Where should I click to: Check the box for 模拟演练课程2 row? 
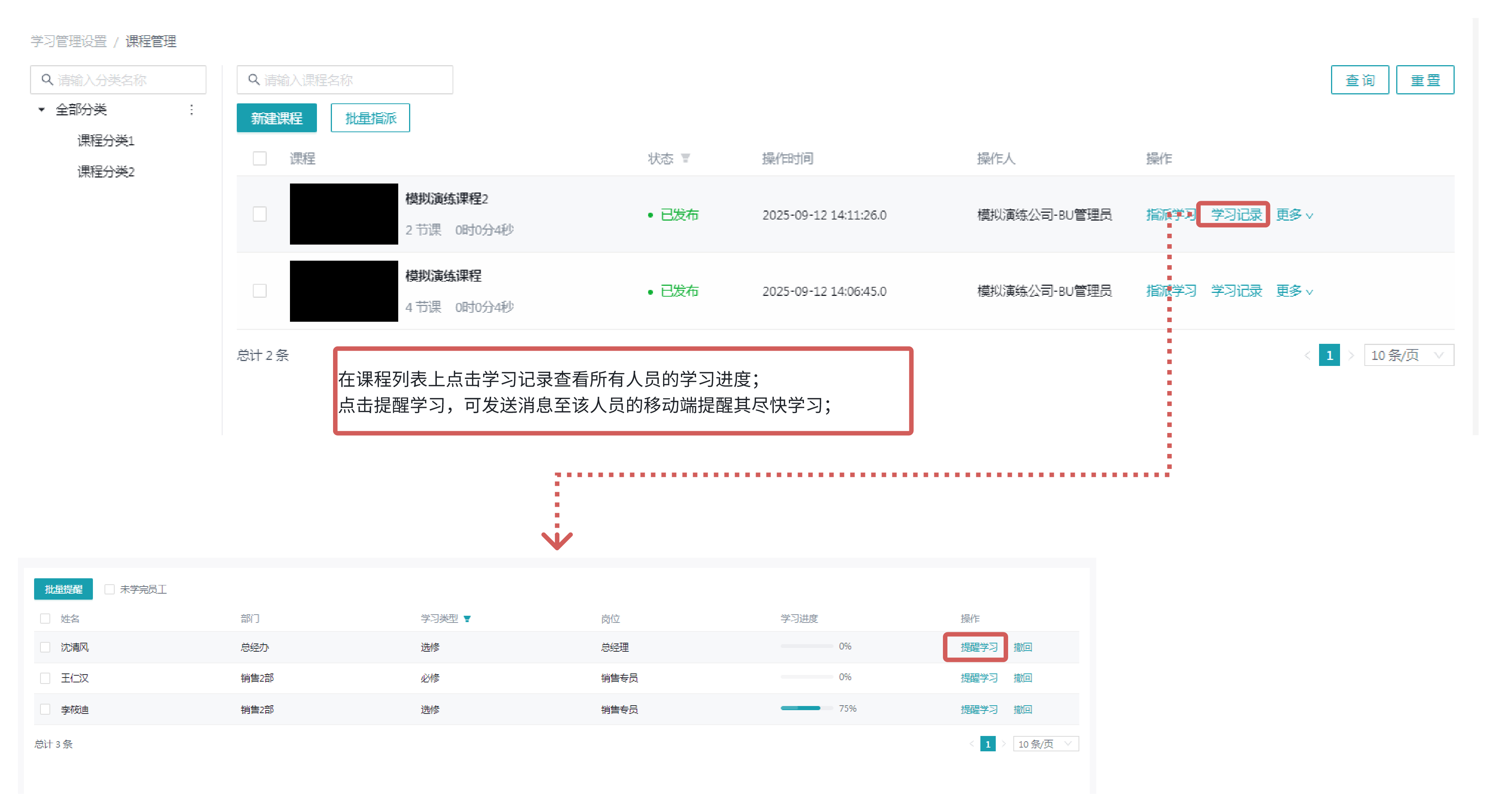click(260, 214)
